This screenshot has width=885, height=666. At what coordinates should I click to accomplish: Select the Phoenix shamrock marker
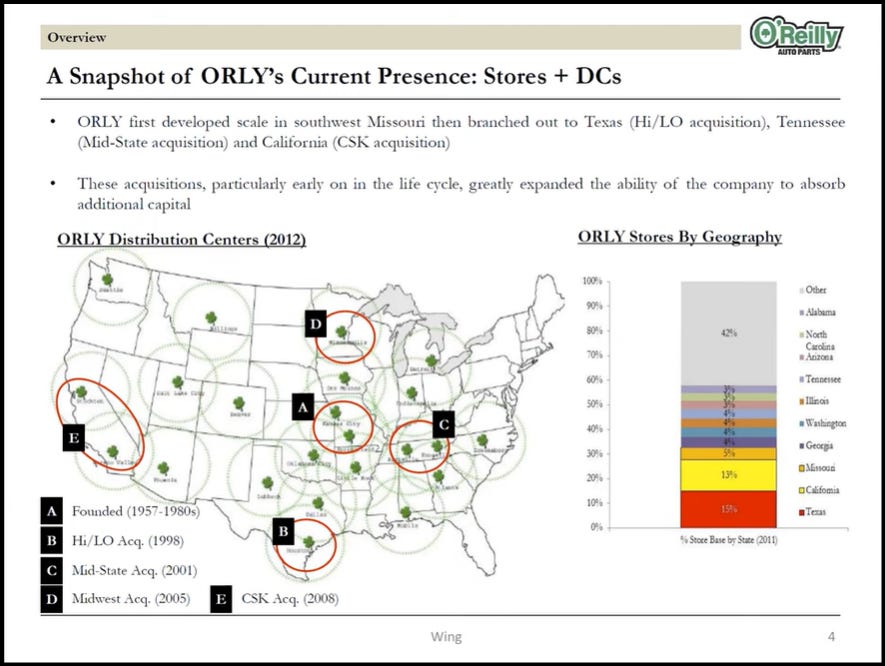pos(163,468)
